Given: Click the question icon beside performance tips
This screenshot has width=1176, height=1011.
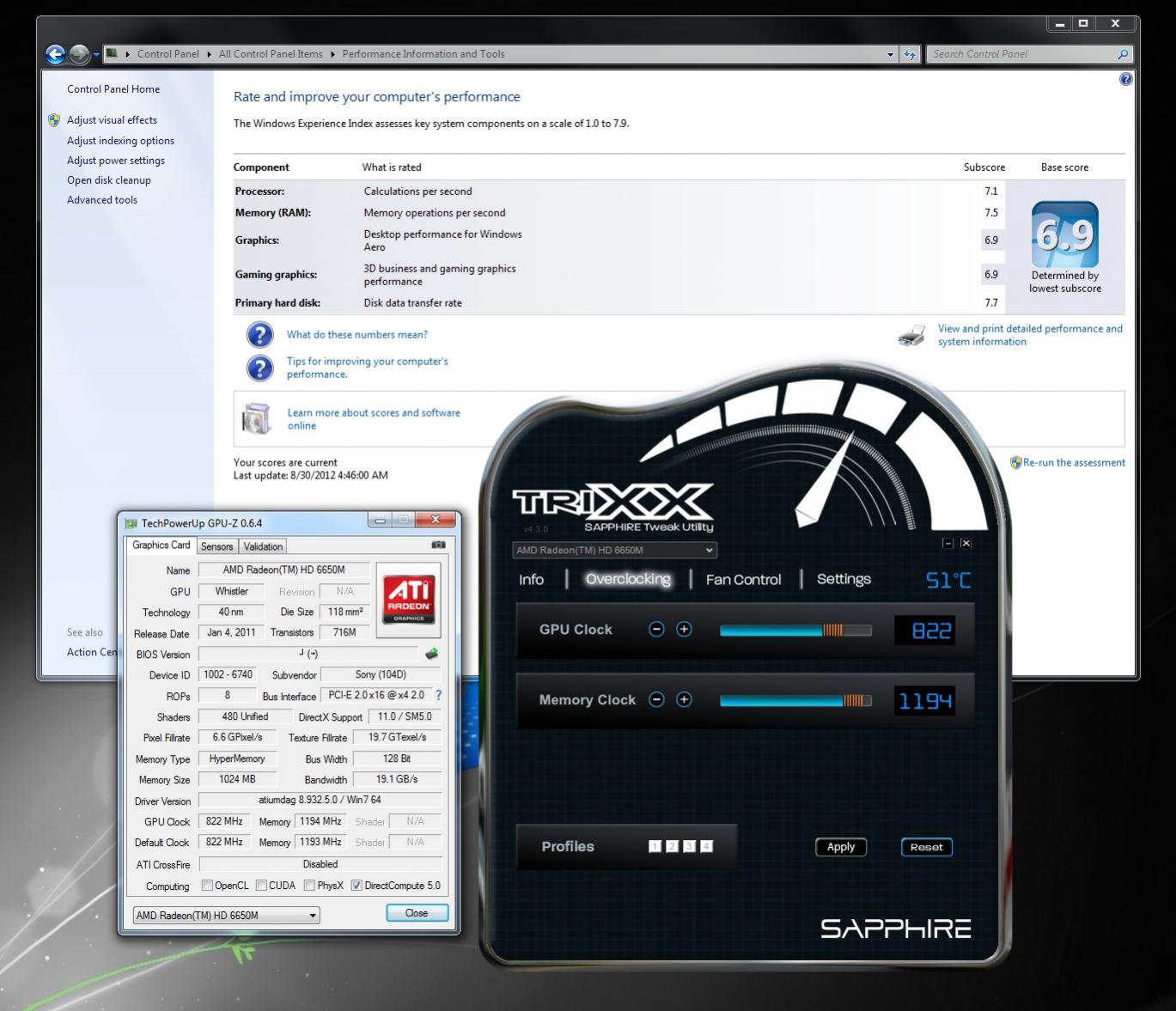Looking at the screenshot, I should 259,368.
